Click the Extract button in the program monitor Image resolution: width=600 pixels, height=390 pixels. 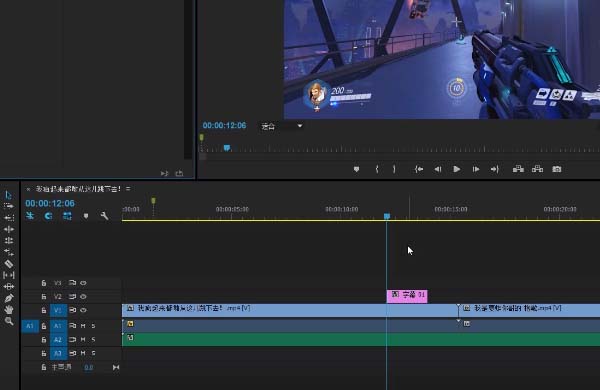(537, 169)
